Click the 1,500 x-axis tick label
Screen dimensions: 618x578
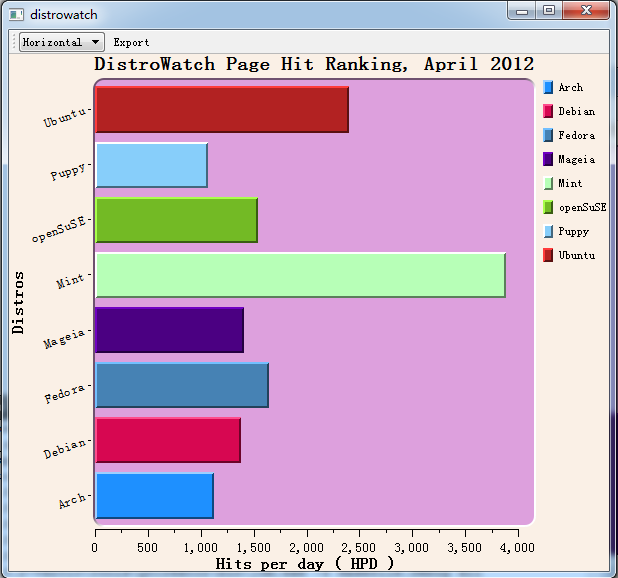[253, 548]
